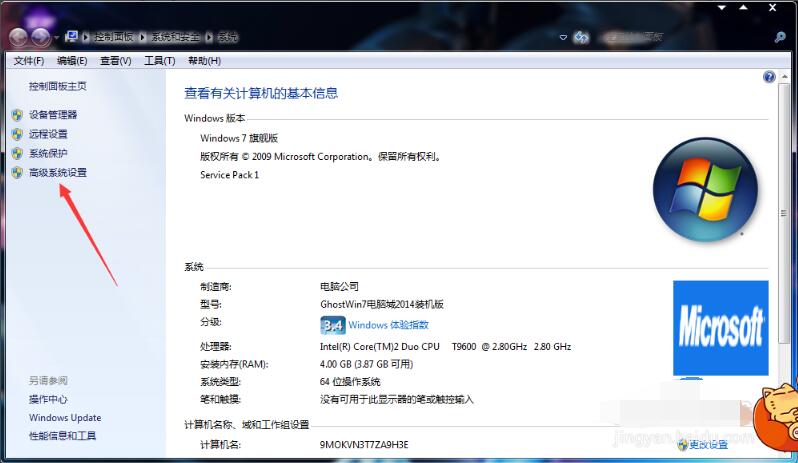Open 高级系统设置 link
The width and height of the screenshot is (798, 463).
point(58,172)
